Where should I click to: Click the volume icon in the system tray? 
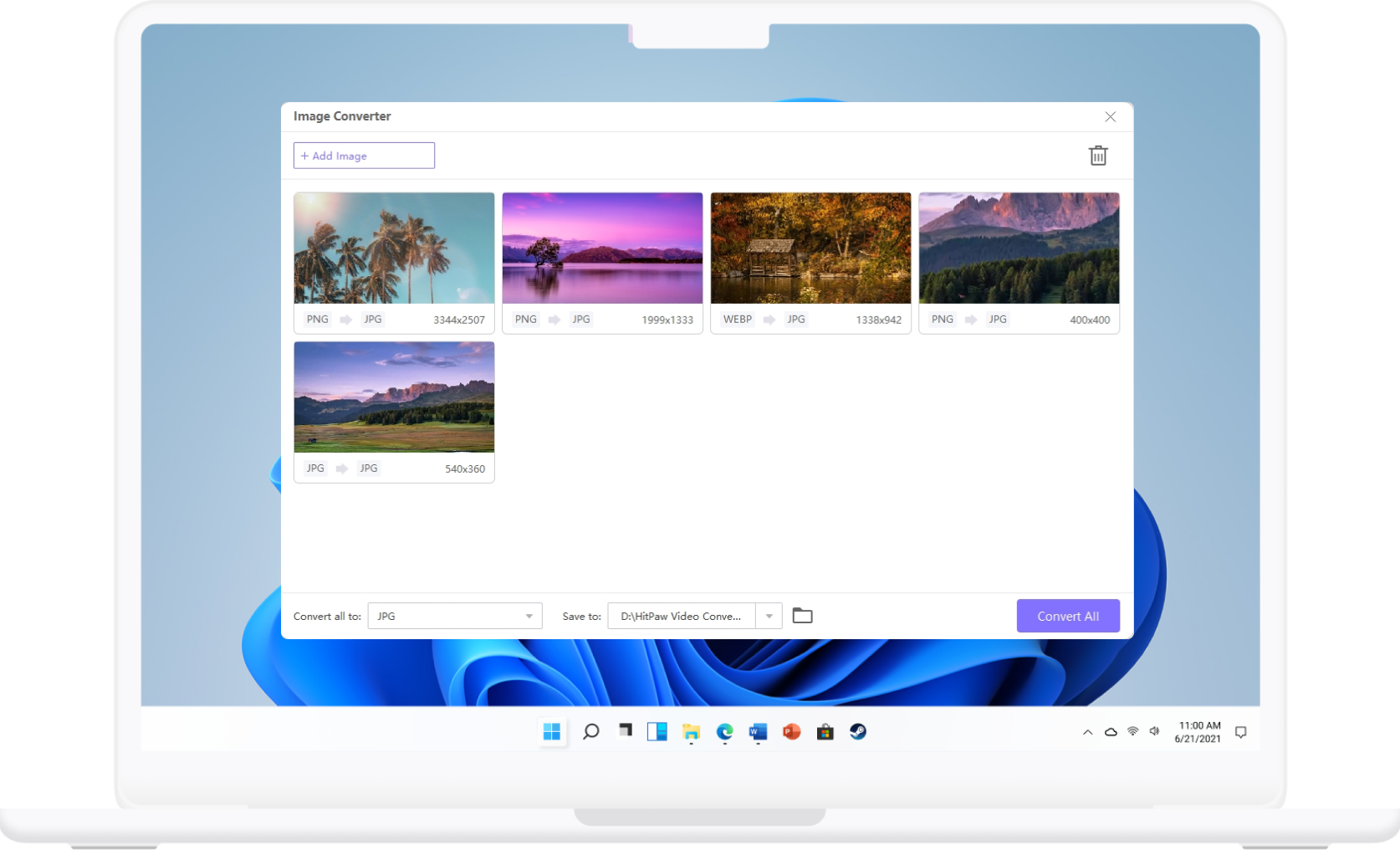coord(1155,731)
